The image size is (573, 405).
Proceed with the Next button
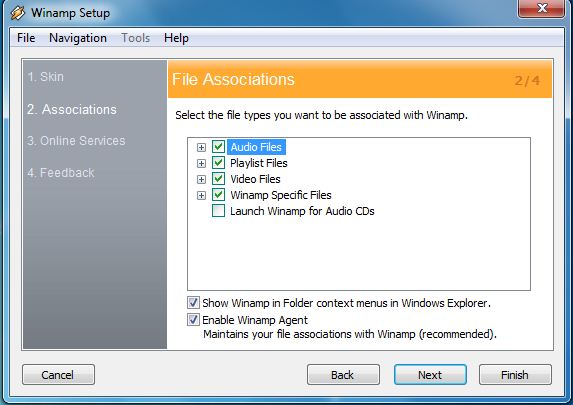click(430, 375)
